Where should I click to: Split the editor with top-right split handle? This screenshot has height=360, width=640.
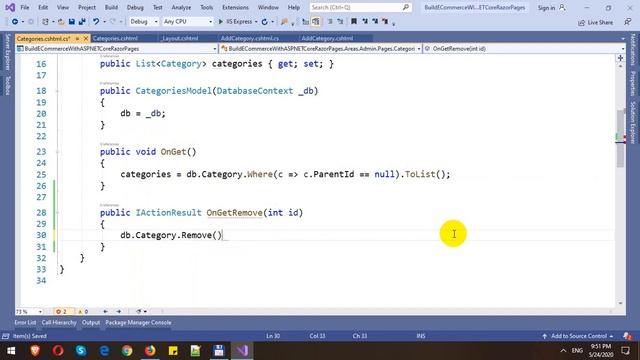coord(620,58)
